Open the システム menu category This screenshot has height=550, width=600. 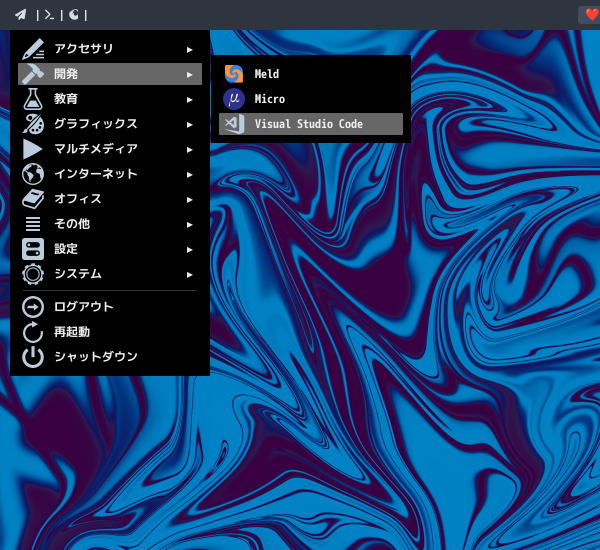pyautogui.click(x=110, y=274)
